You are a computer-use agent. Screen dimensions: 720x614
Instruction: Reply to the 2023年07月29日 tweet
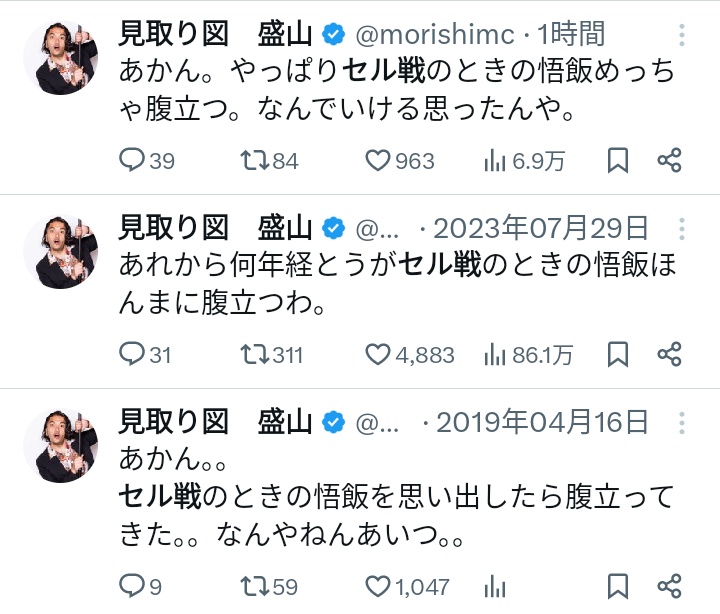point(133,354)
